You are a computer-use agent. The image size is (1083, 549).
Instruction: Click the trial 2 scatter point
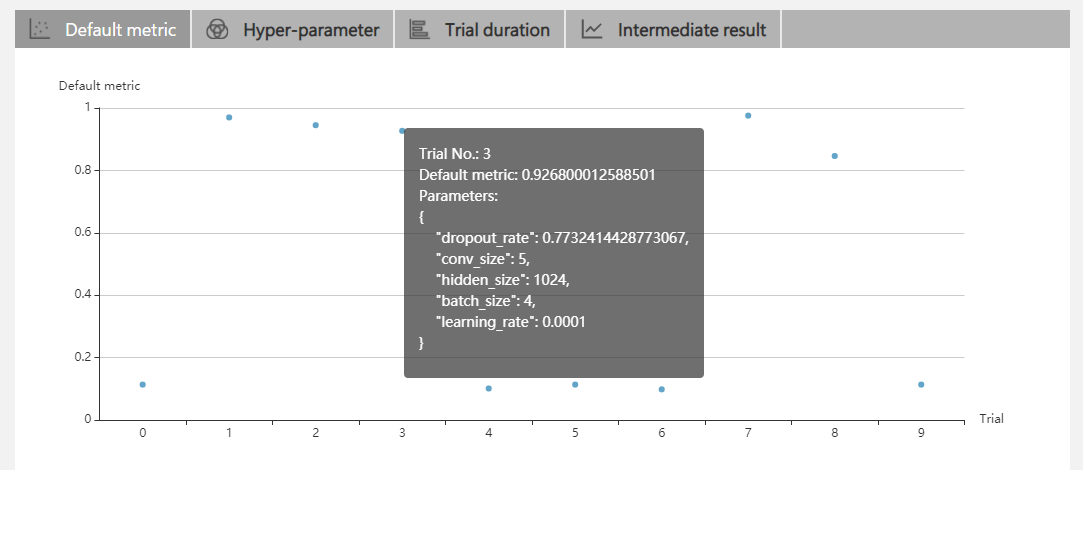pyautogui.click(x=316, y=125)
